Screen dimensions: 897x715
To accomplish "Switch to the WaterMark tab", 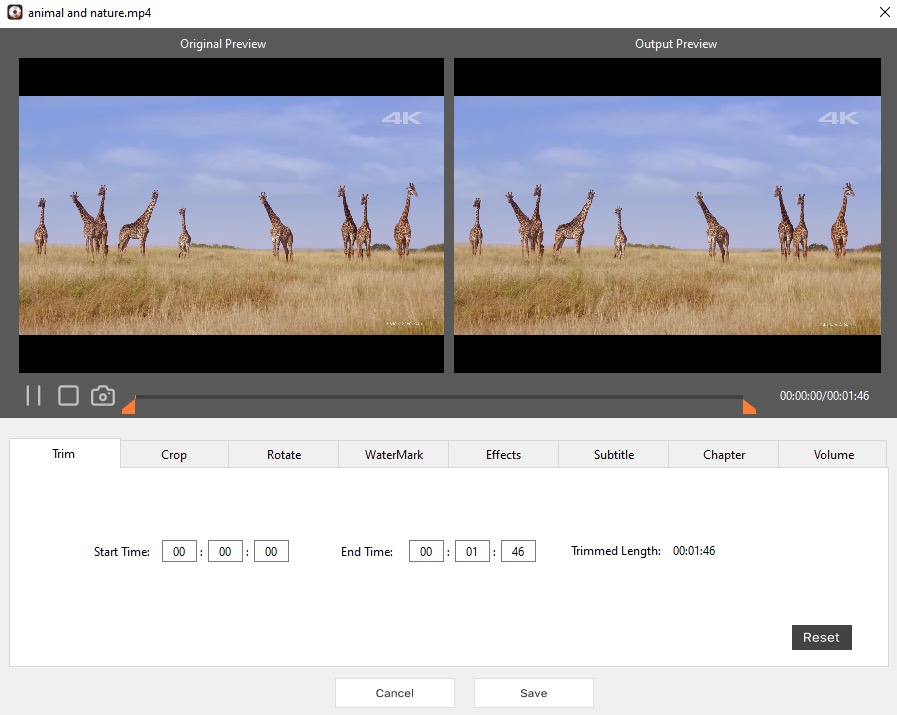I will click(393, 454).
